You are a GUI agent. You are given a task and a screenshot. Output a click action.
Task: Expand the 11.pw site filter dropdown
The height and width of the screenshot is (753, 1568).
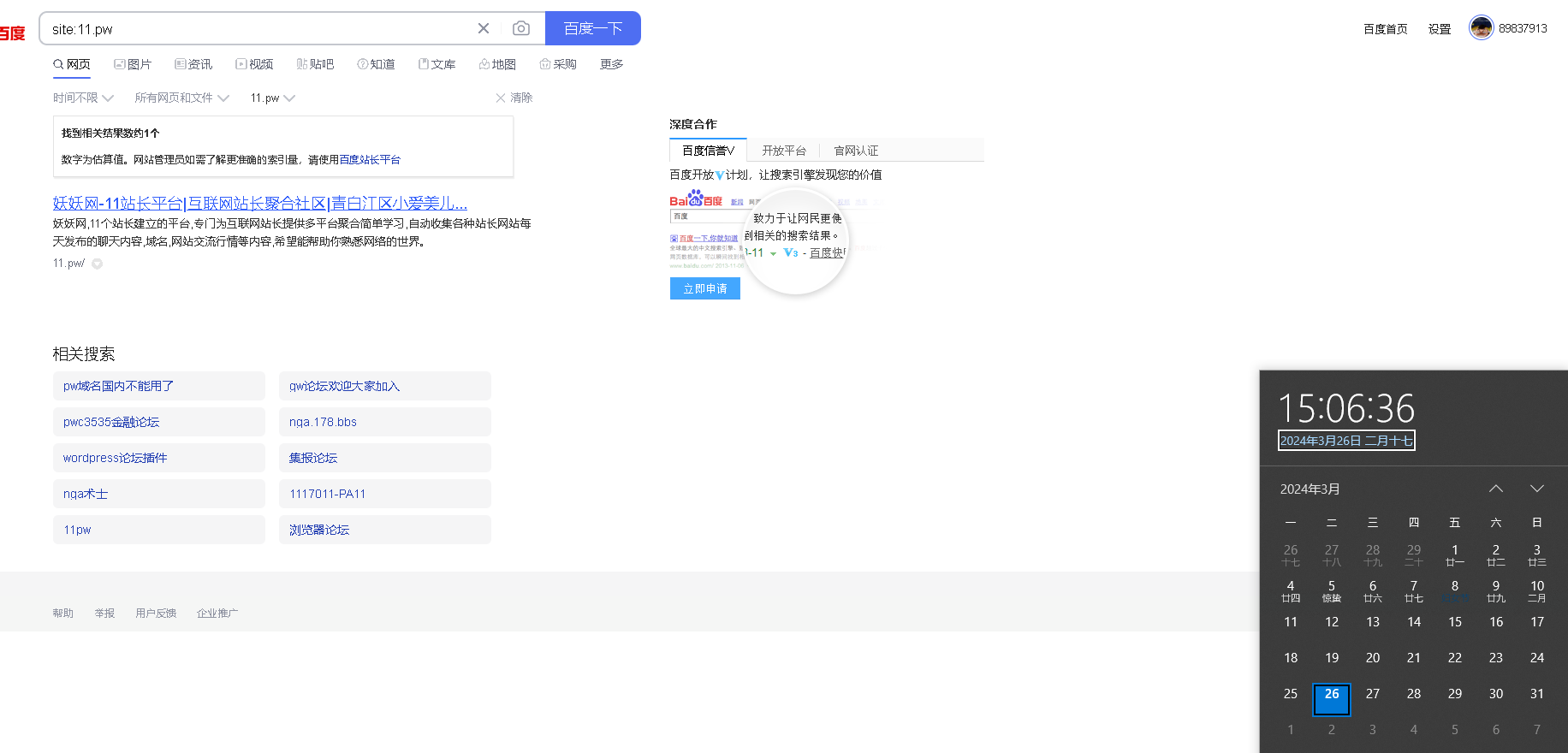pos(272,98)
